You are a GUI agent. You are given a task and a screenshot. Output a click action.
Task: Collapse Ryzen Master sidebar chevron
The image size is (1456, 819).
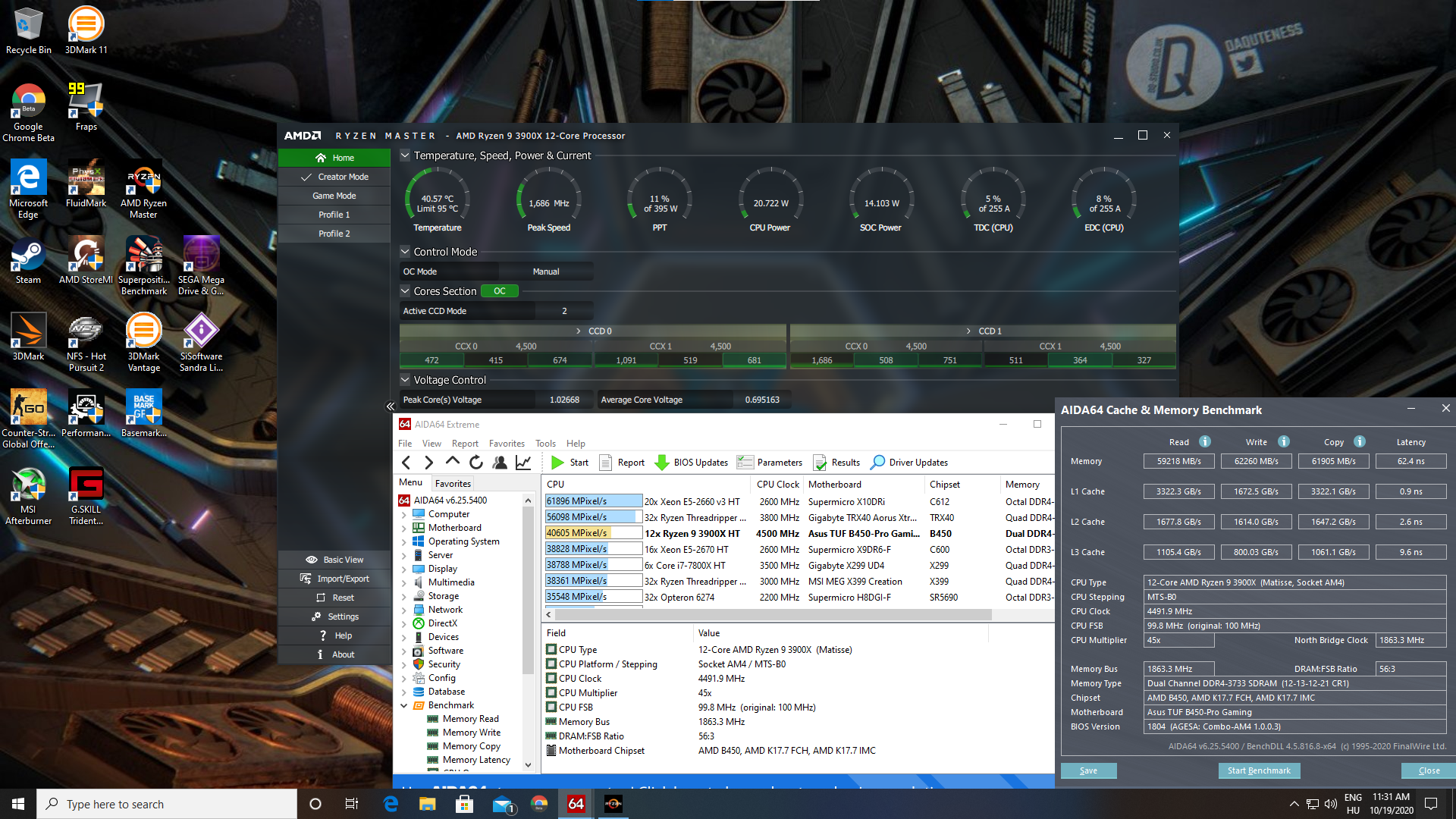pyautogui.click(x=391, y=406)
